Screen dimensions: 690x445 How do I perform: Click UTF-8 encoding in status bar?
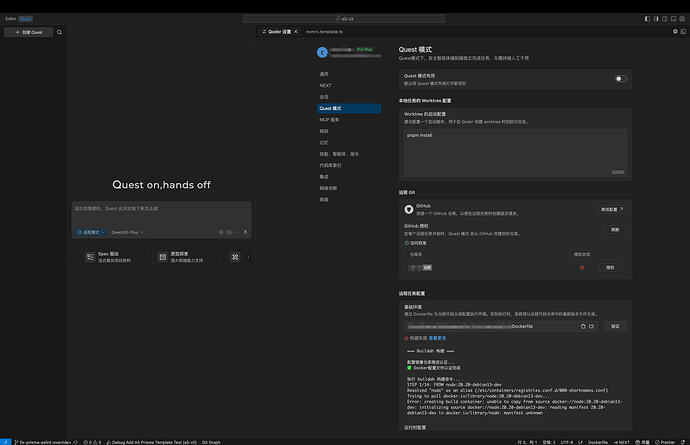pyautogui.click(x=567, y=442)
